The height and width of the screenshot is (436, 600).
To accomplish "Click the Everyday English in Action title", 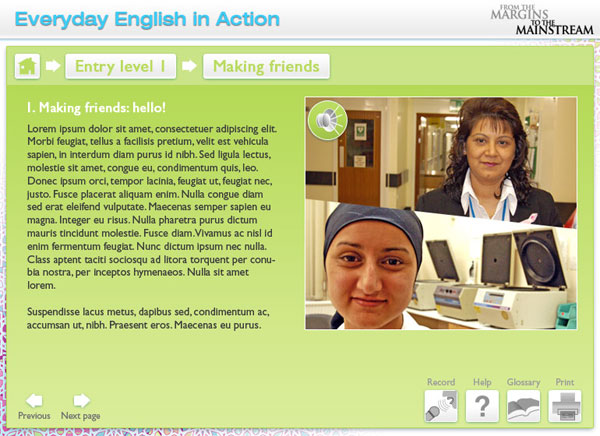I will [x=147, y=20].
